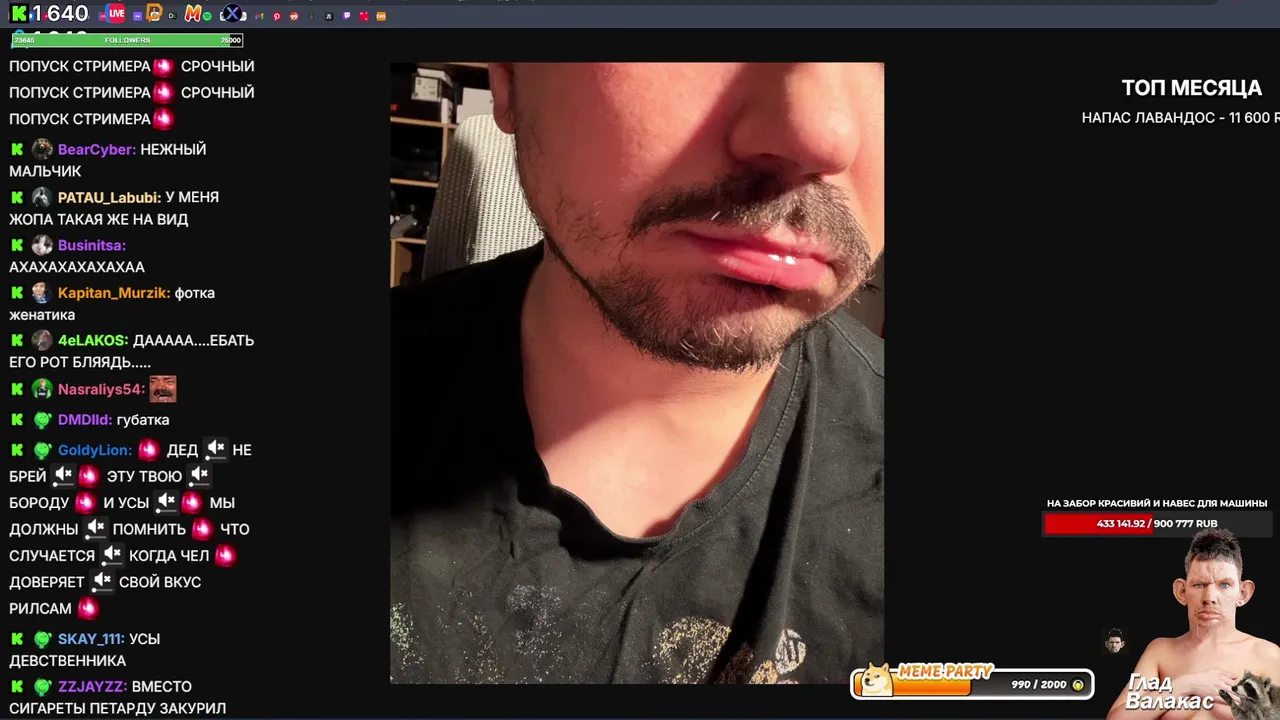Click the green heart badge beside DMDIld
The image size is (1280, 720).
pyautogui.click(x=42, y=420)
